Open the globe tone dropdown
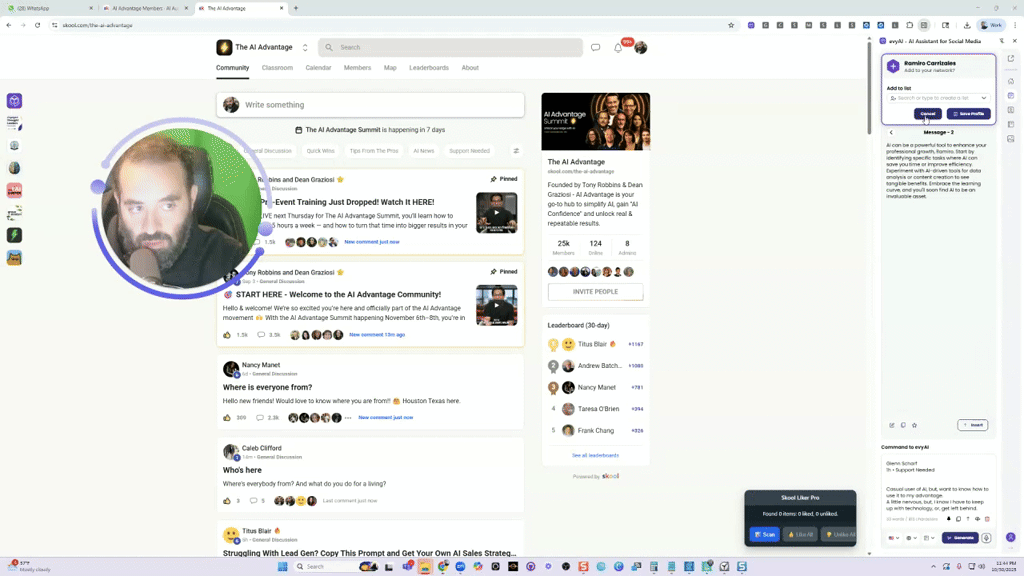 [911, 538]
